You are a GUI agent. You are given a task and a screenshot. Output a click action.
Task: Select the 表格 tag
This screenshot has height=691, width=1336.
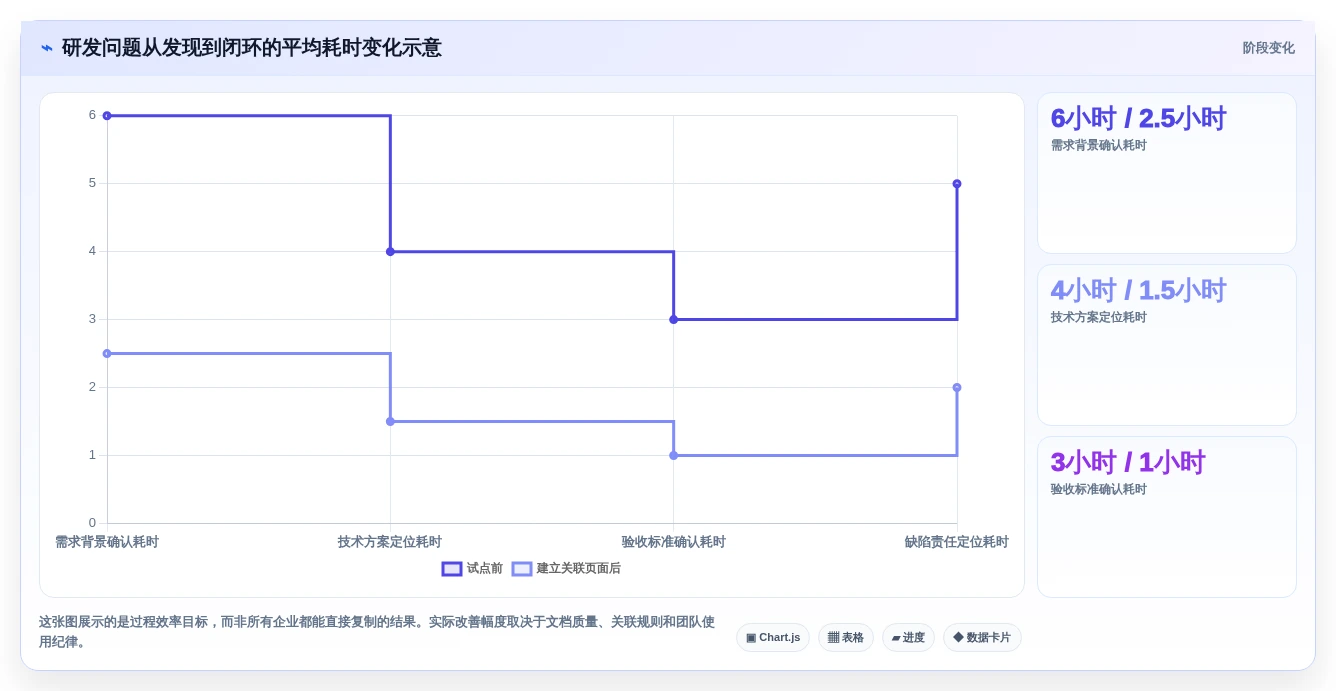(x=846, y=638)
